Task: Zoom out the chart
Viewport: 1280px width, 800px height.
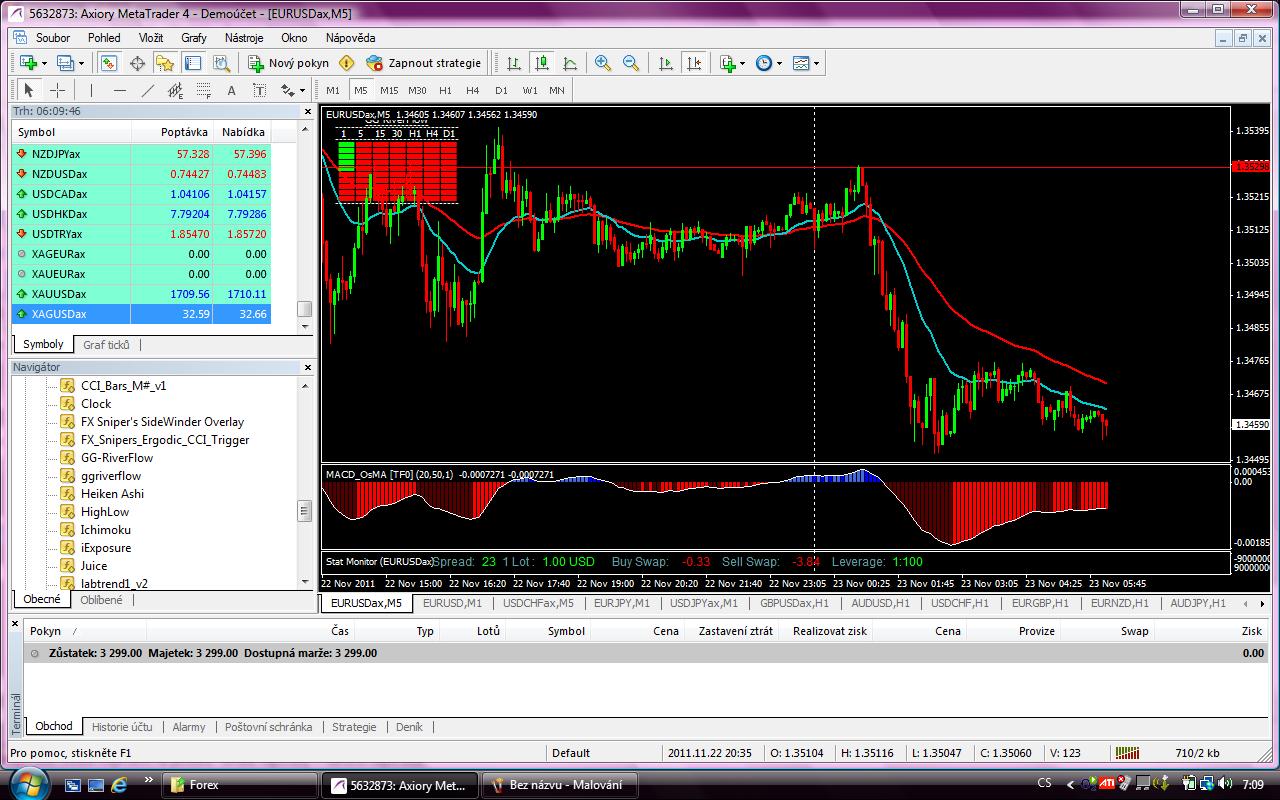Action: [631, 63]
